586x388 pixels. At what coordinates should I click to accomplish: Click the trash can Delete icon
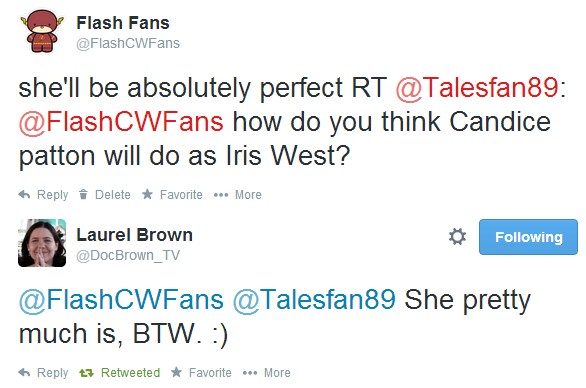coord(83,194)
